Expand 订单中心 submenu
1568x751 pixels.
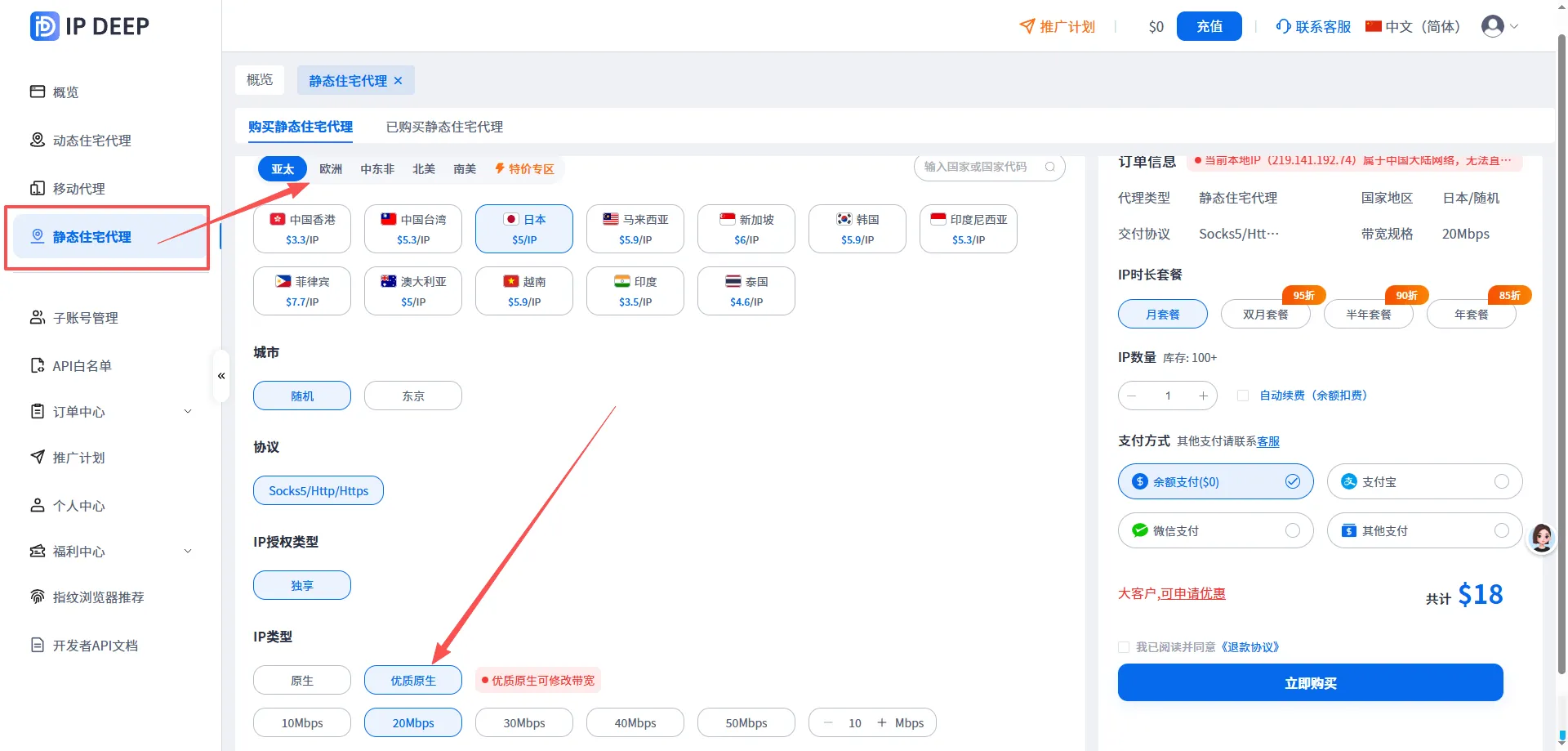(x=188, y=412)
